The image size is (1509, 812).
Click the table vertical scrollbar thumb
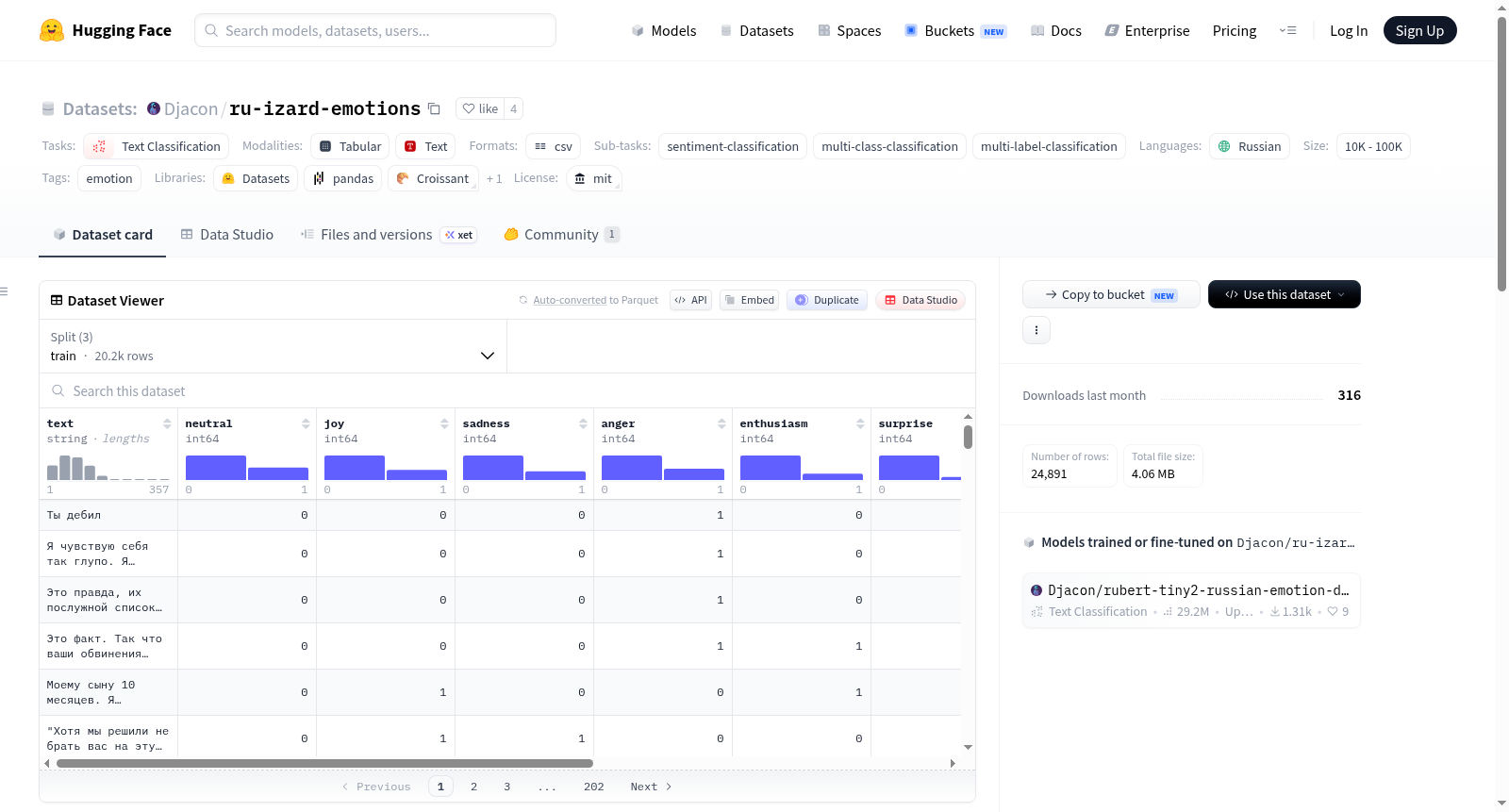[x=968, y=437]
